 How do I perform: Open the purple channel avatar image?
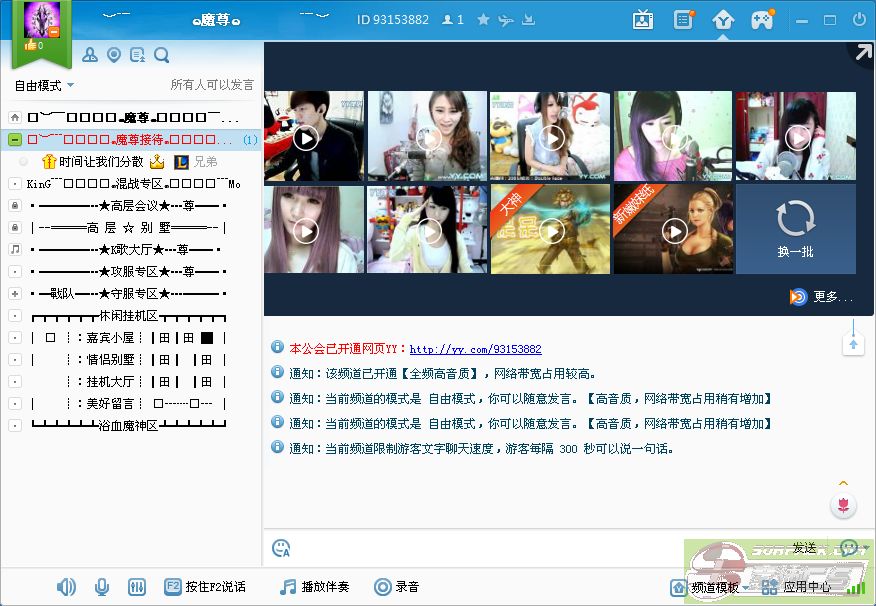point(41,20)
